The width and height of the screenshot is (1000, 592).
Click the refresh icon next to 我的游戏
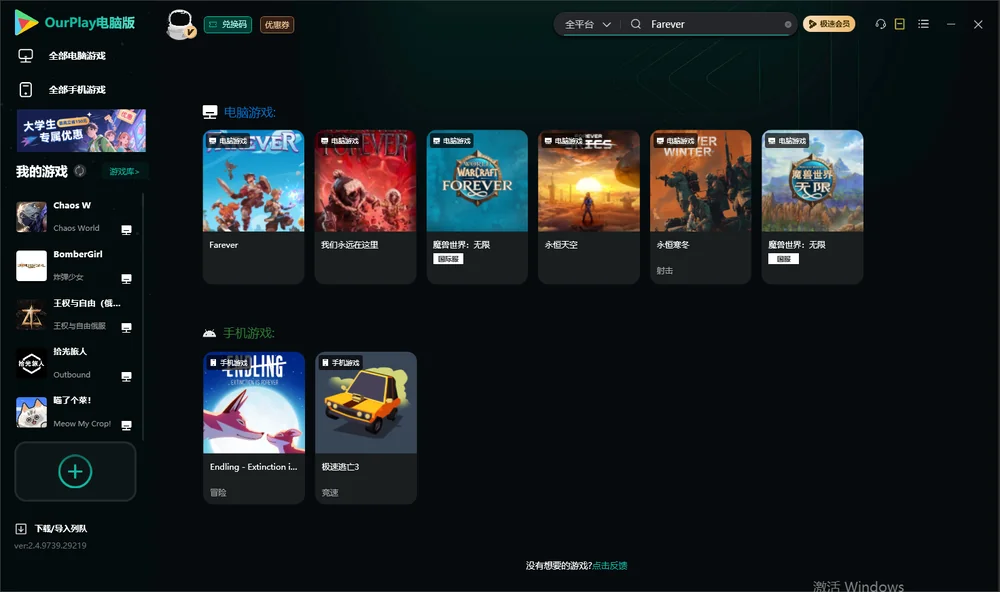tap(80, 171)
